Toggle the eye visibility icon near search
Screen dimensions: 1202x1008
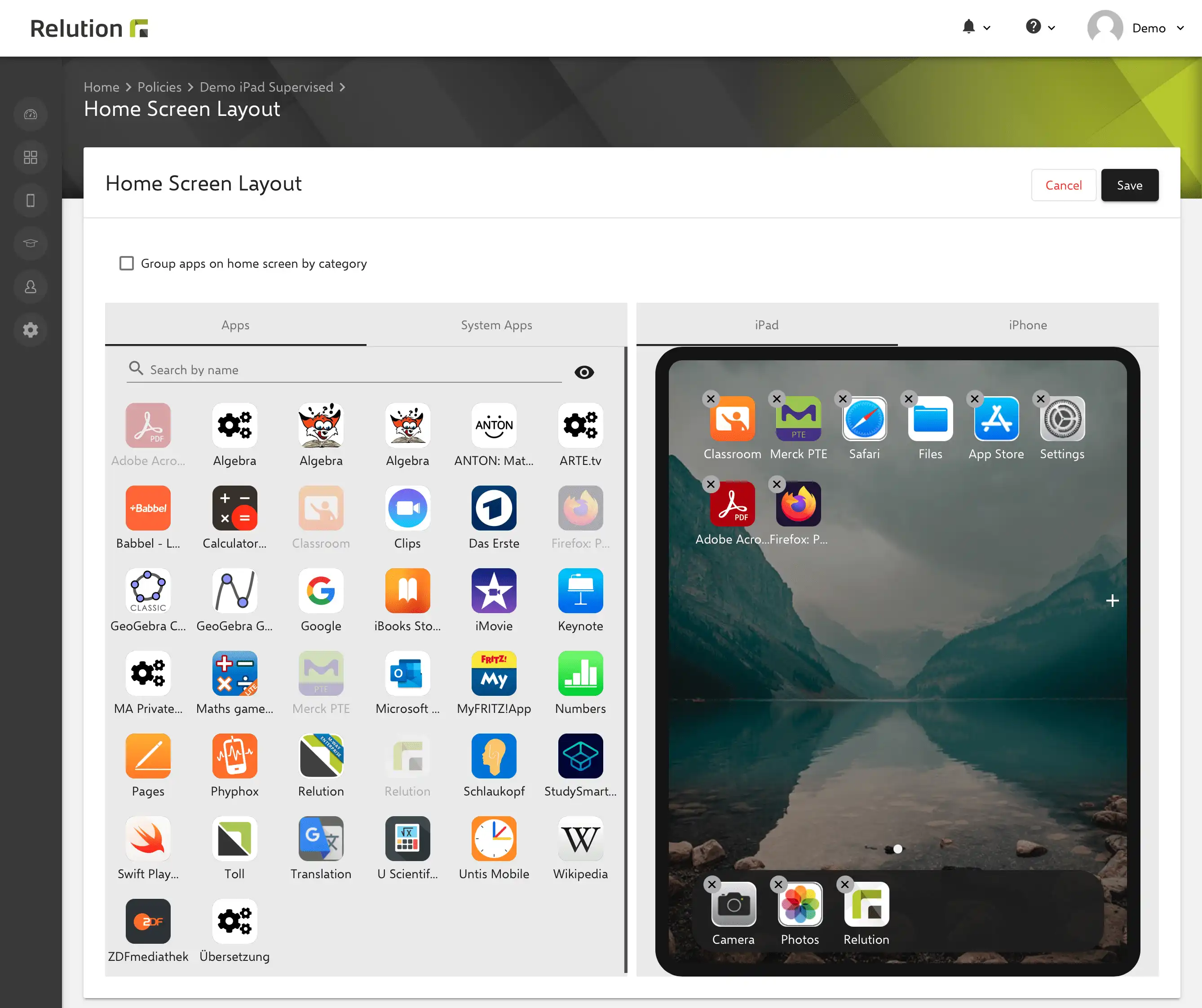point(584,373)
